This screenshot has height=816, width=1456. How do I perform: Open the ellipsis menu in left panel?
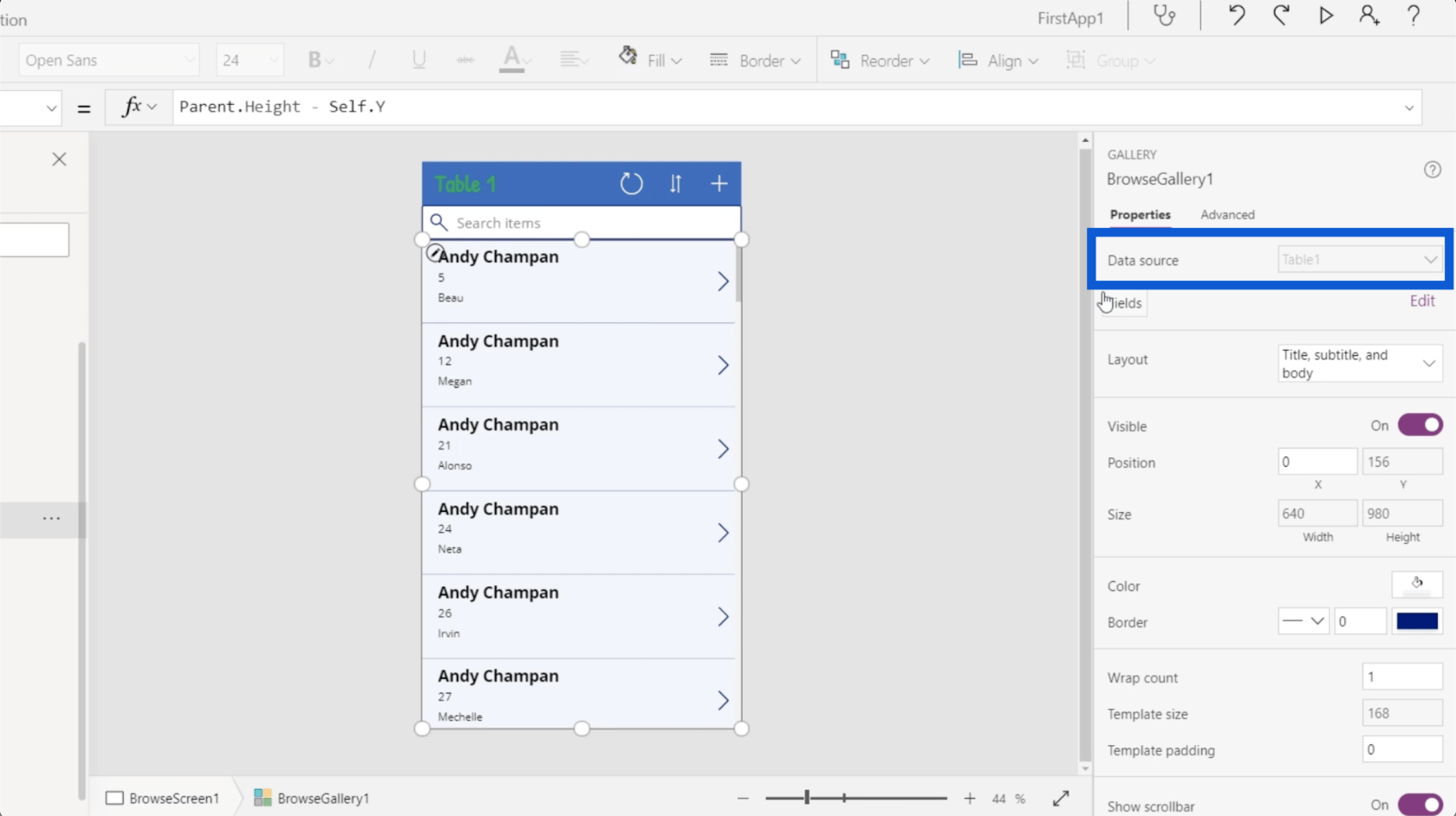[x=51, y=518]
